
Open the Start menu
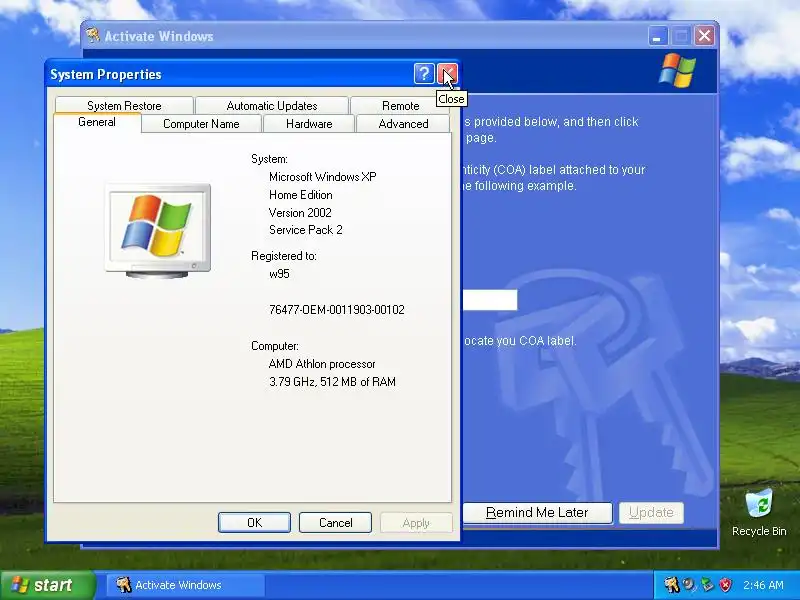pos(47,585)
